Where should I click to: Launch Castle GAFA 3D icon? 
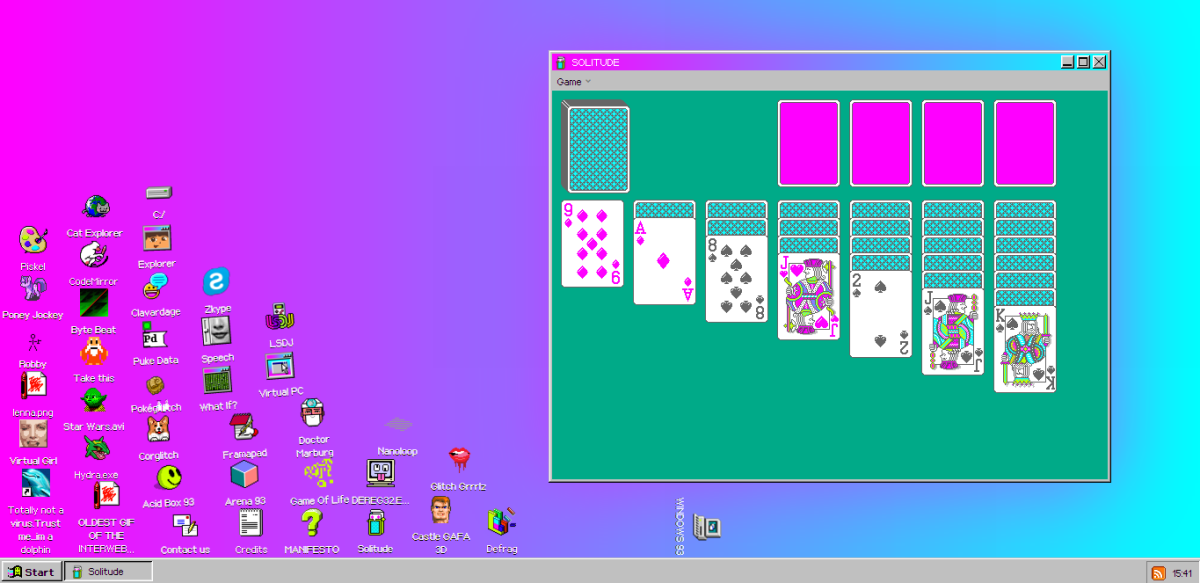pos(440,511)
